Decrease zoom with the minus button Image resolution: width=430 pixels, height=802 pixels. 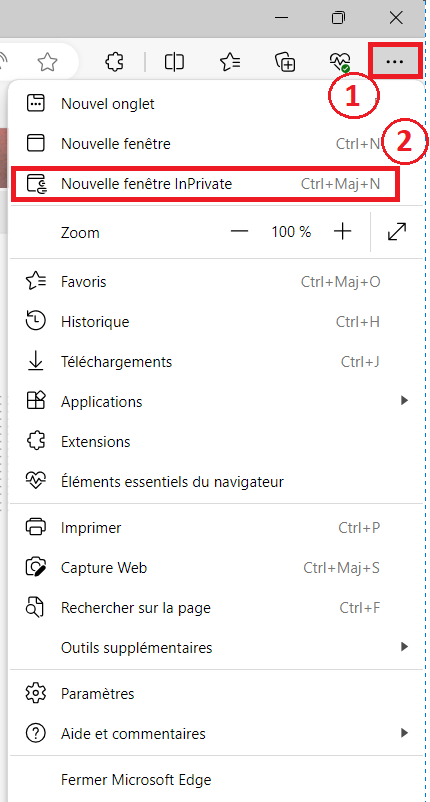(239, 232)
